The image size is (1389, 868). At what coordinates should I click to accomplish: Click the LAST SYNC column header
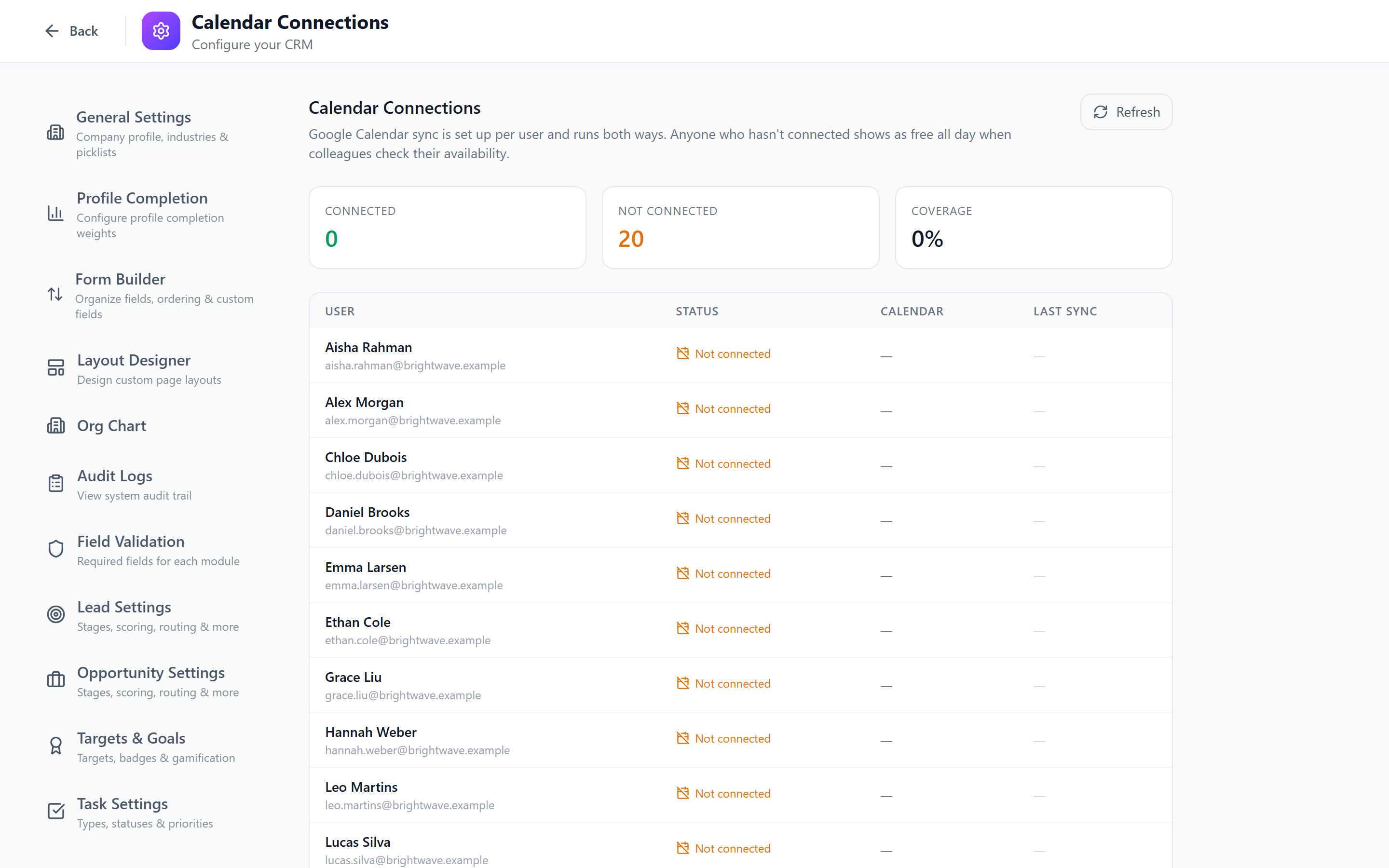point(1065,311)
